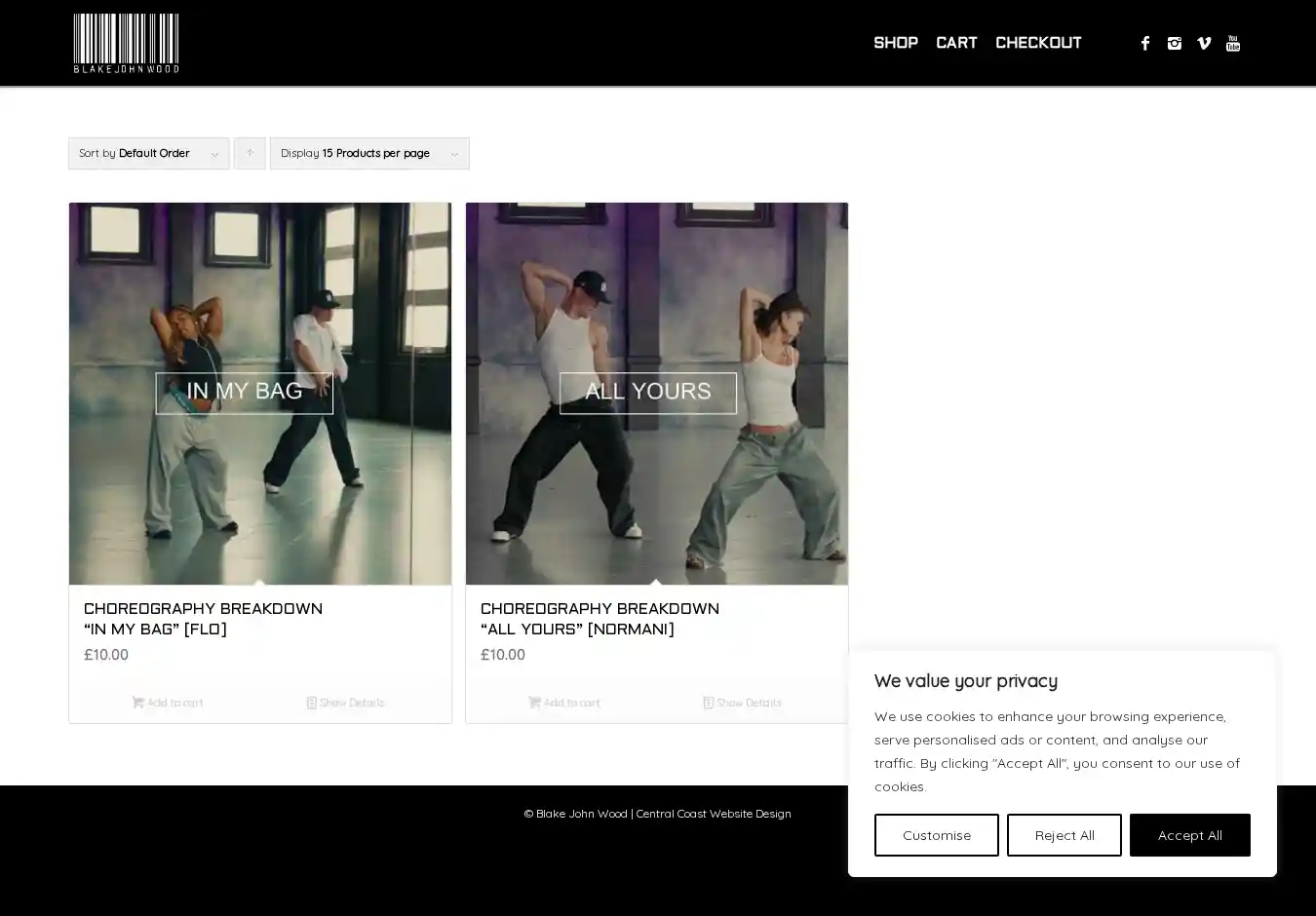Open the Cart menu item
This screenshot has width=1316, height=916.
(955, 43)
